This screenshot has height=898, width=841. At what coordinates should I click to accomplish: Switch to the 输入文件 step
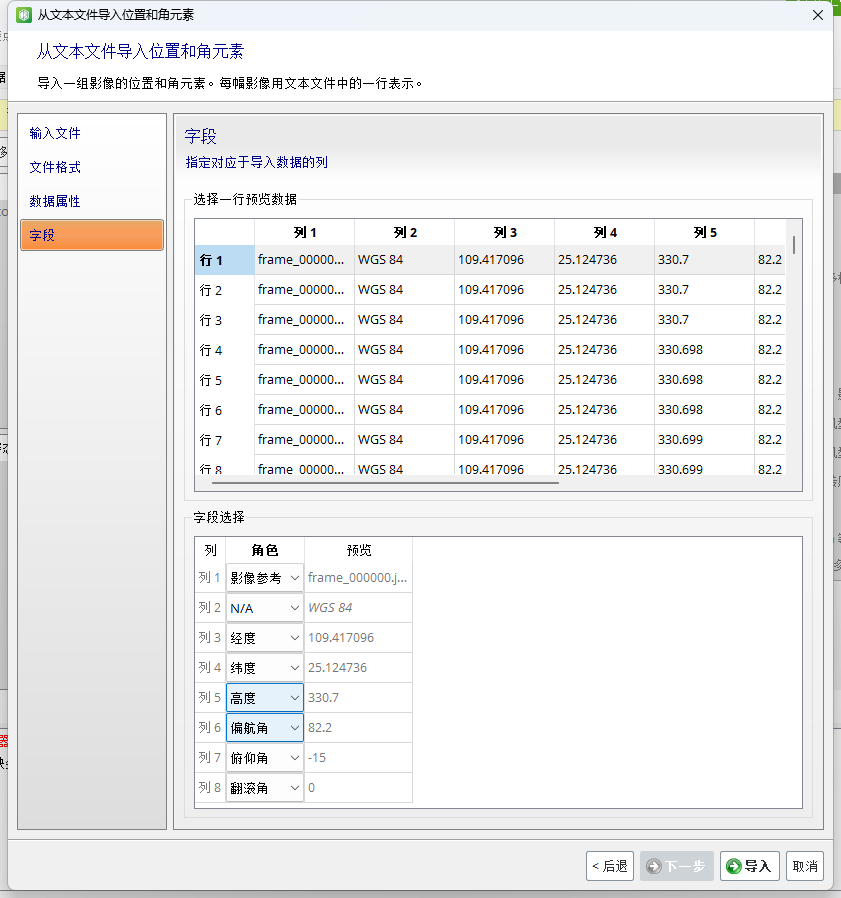pyautogui.click(x=53, y=132)
